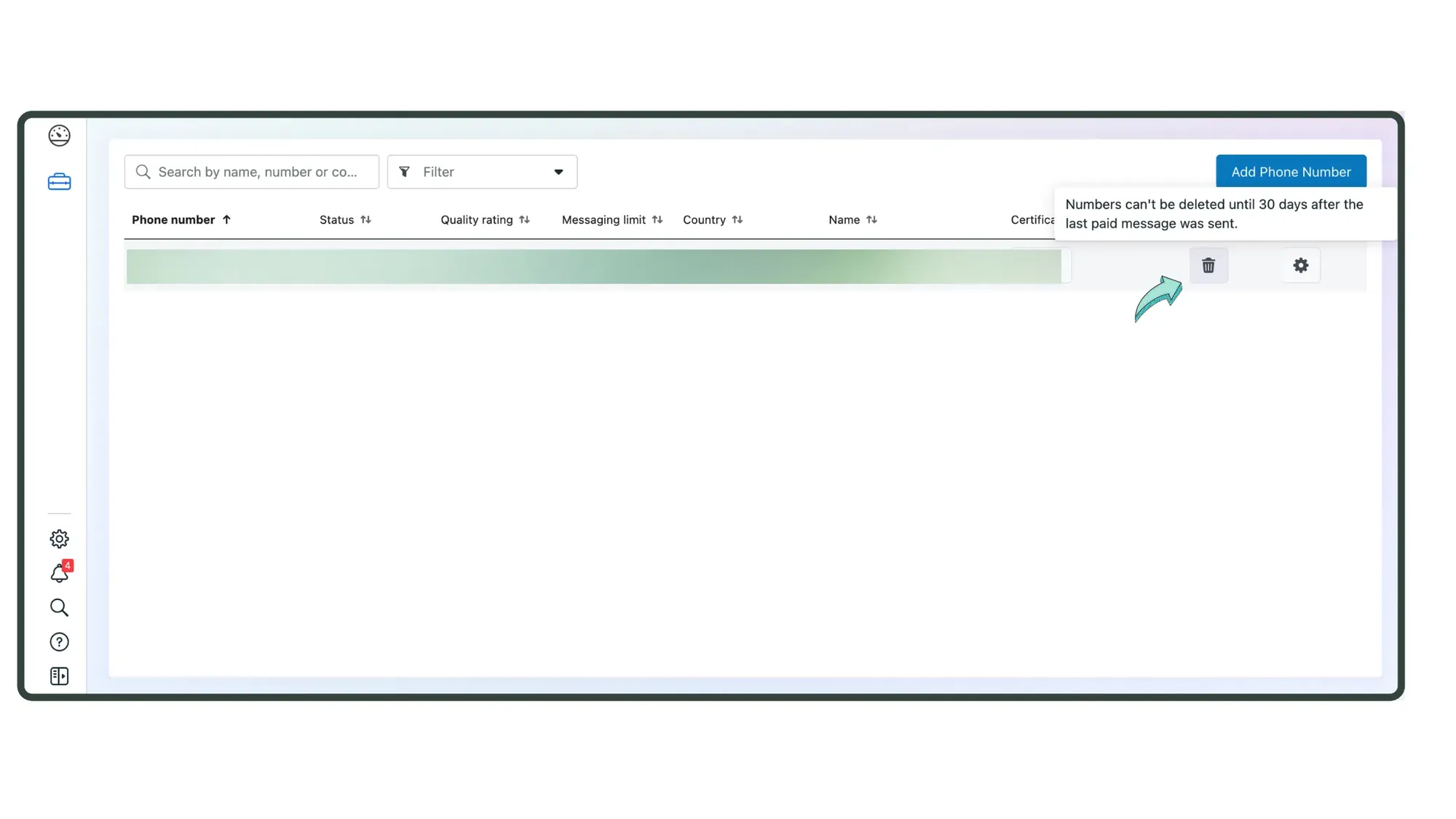Click the search magnifier icon
Viewport: 1456px width, 819px height.
point(59,608)
